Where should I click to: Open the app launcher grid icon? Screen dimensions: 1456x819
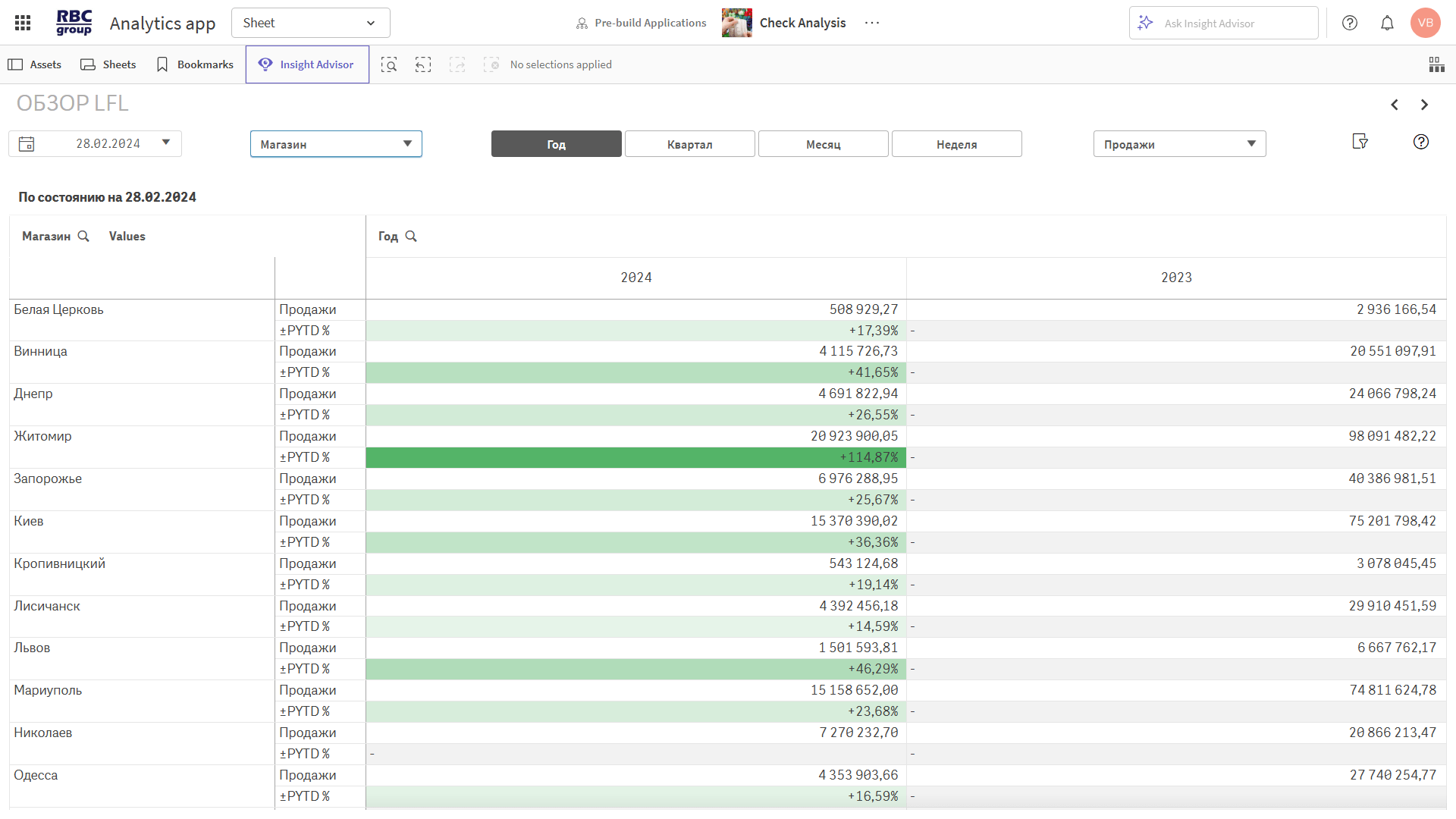pos(23,23)
